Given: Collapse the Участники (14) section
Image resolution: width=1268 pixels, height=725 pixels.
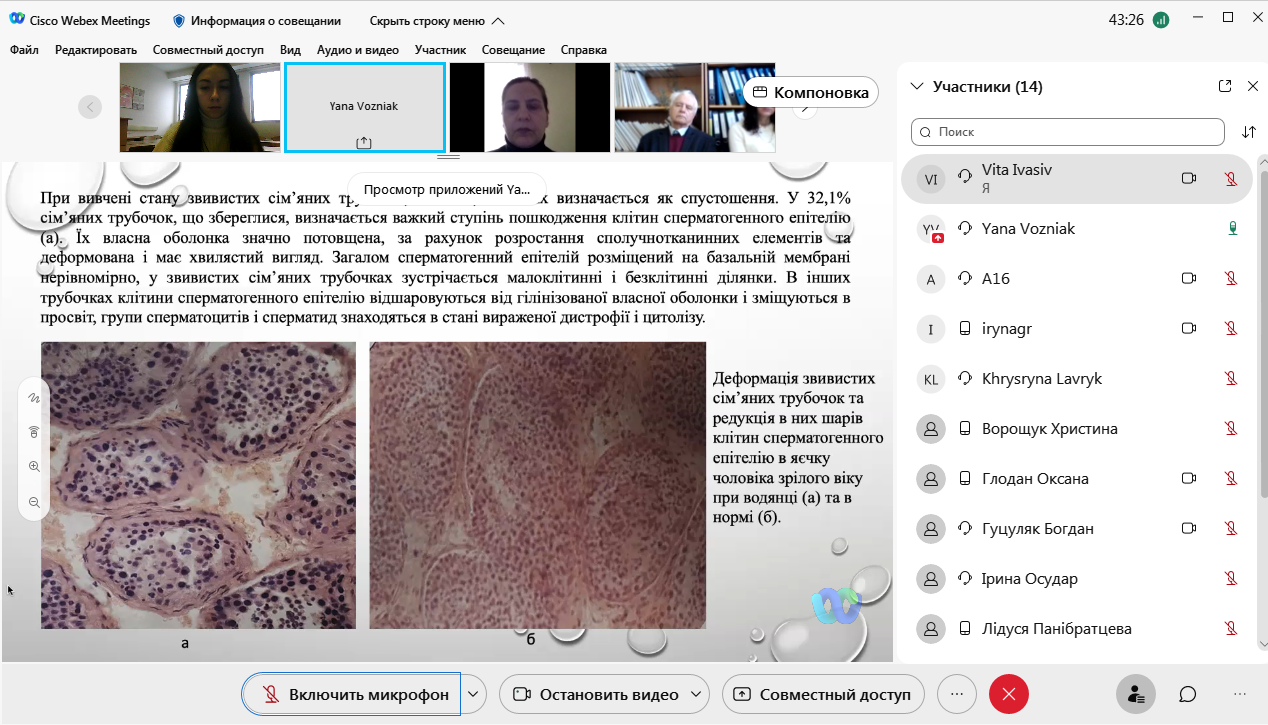Looking at the screenshot, I should [x=916, y=87].
